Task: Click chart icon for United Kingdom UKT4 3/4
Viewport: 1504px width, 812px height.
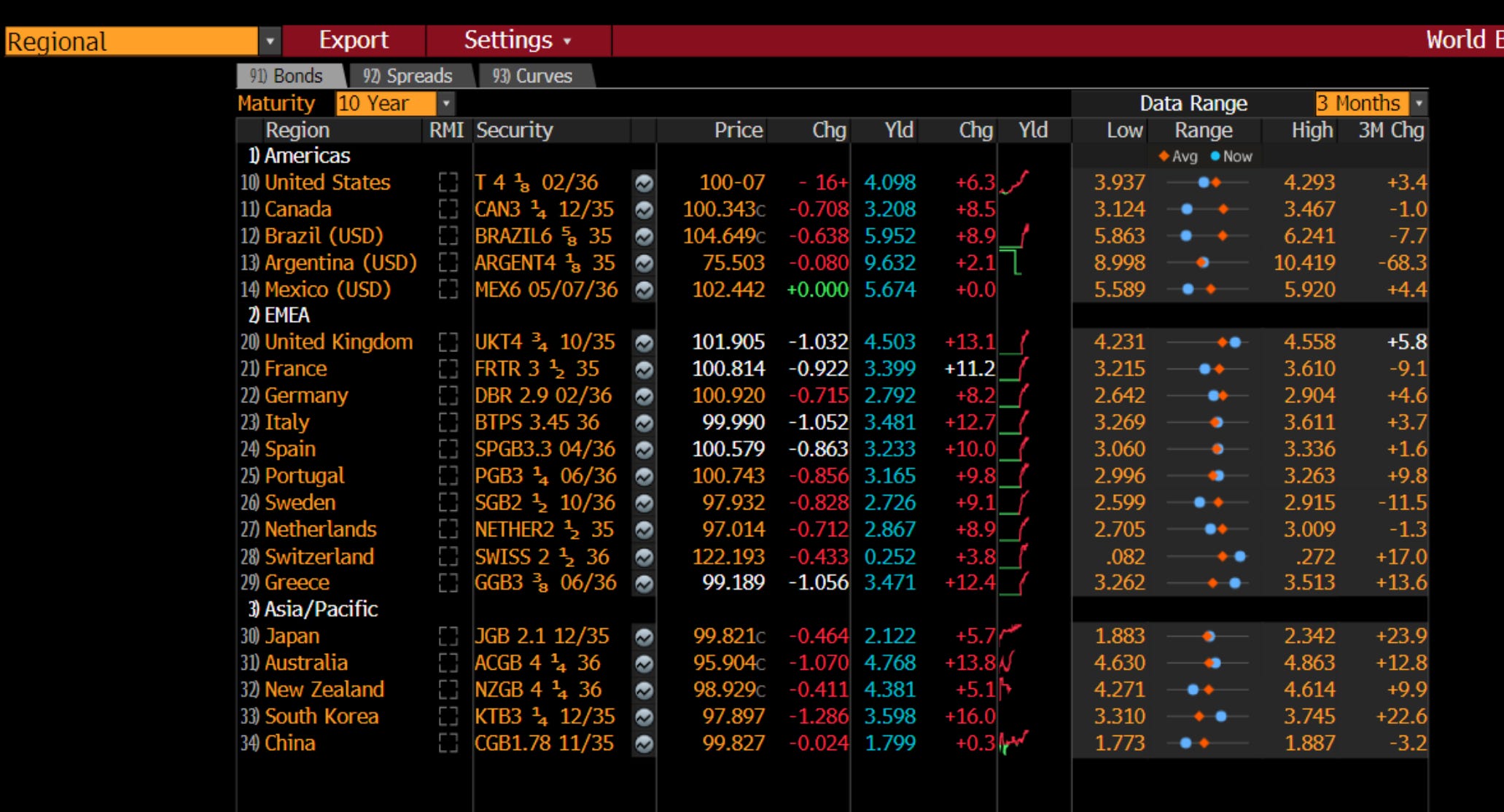Action: (644, 343)
